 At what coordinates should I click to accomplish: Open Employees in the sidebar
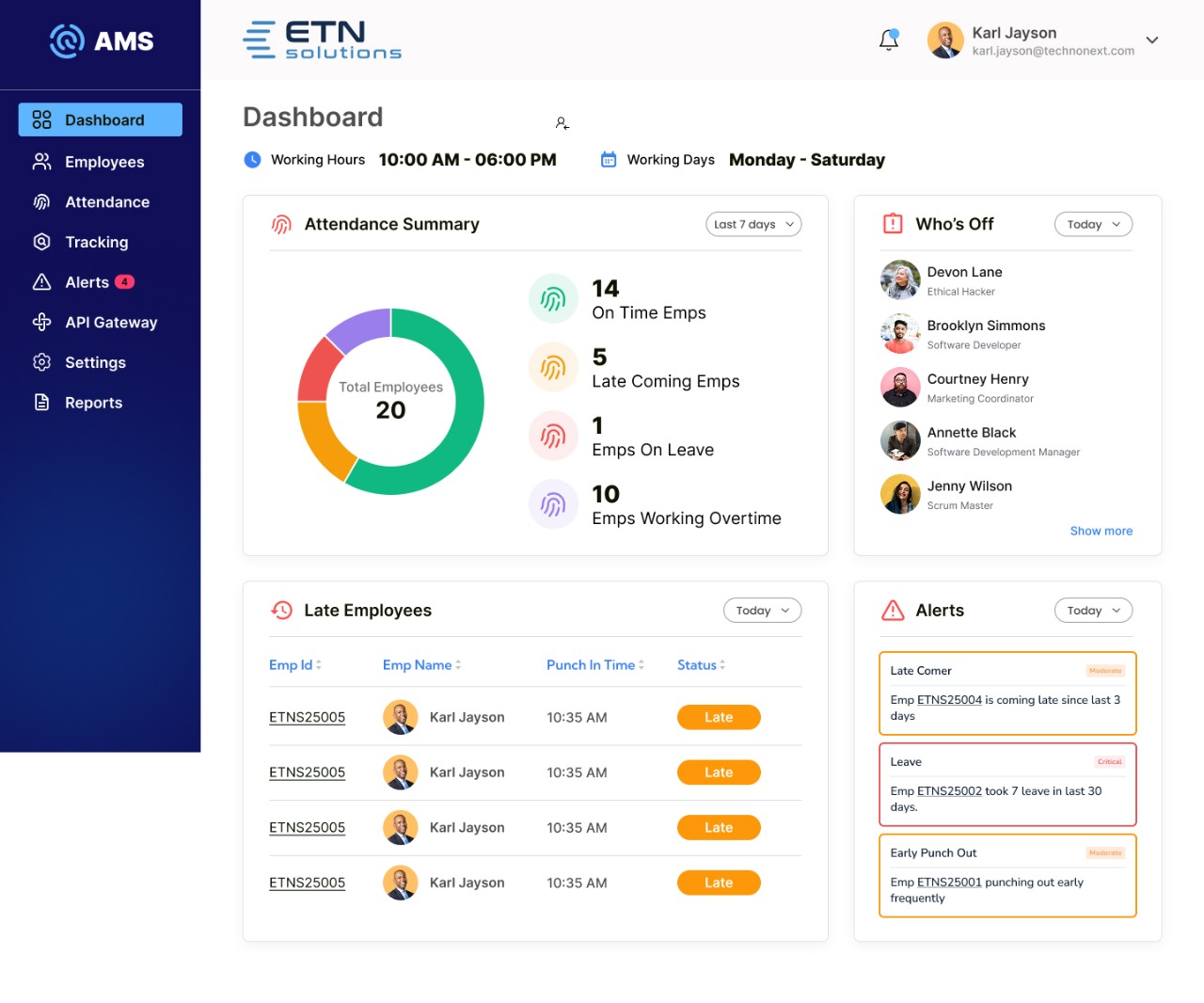click(103, 162)
